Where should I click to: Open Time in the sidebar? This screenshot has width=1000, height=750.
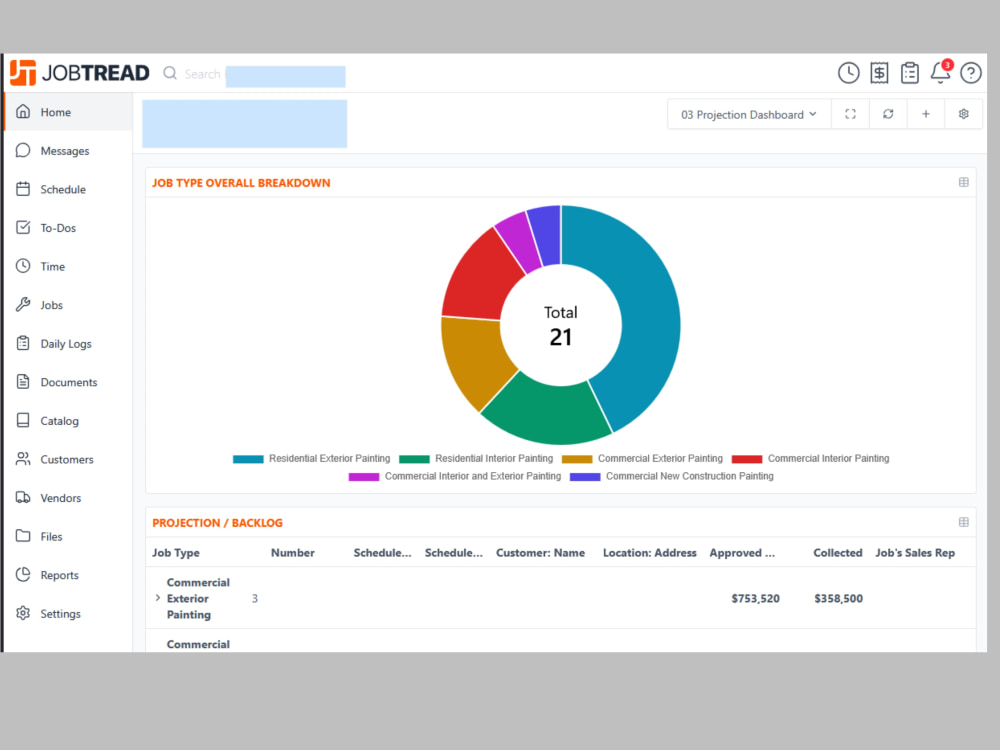68,267
